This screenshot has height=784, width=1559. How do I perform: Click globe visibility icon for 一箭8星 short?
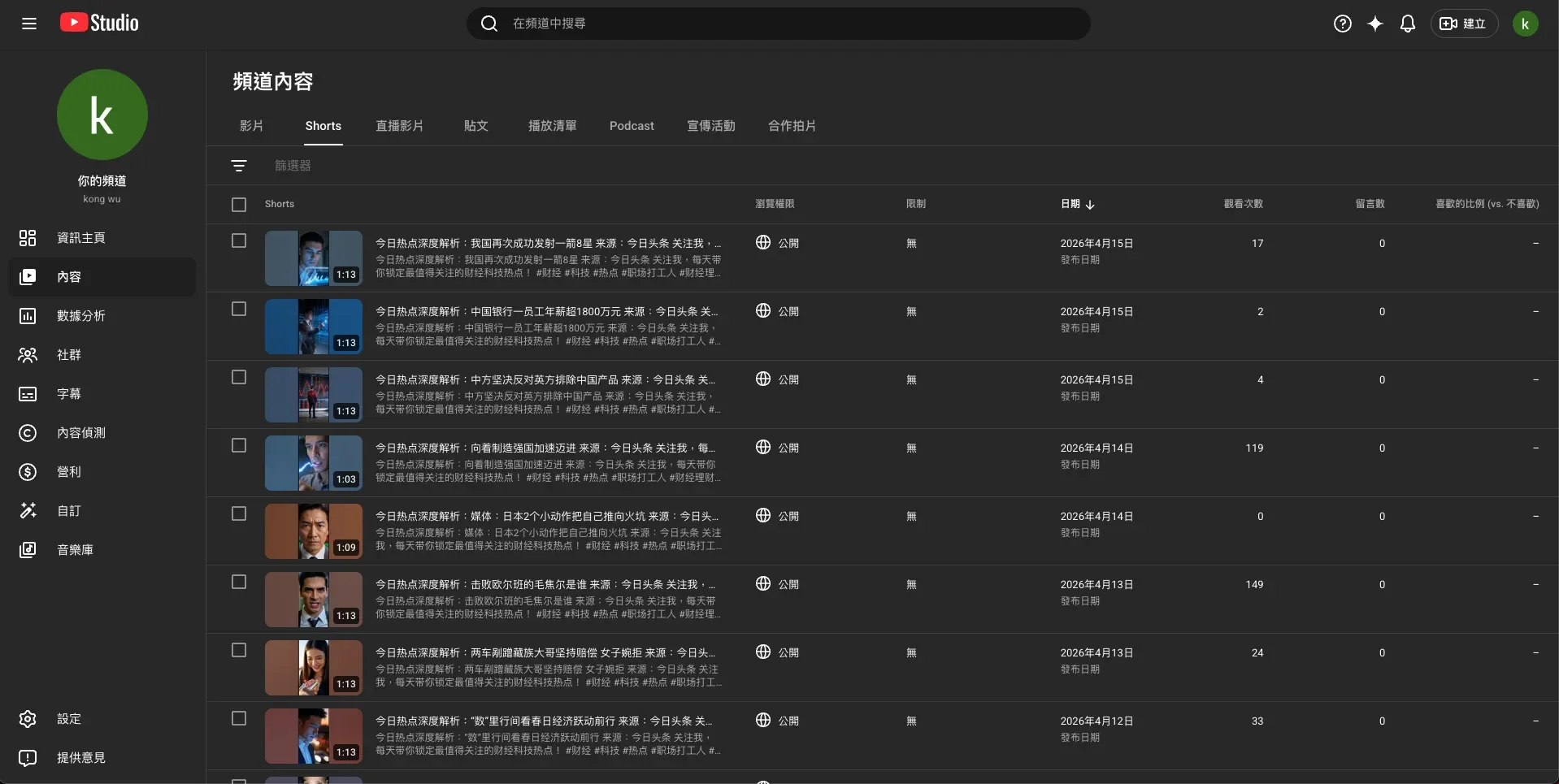(763, 242)
